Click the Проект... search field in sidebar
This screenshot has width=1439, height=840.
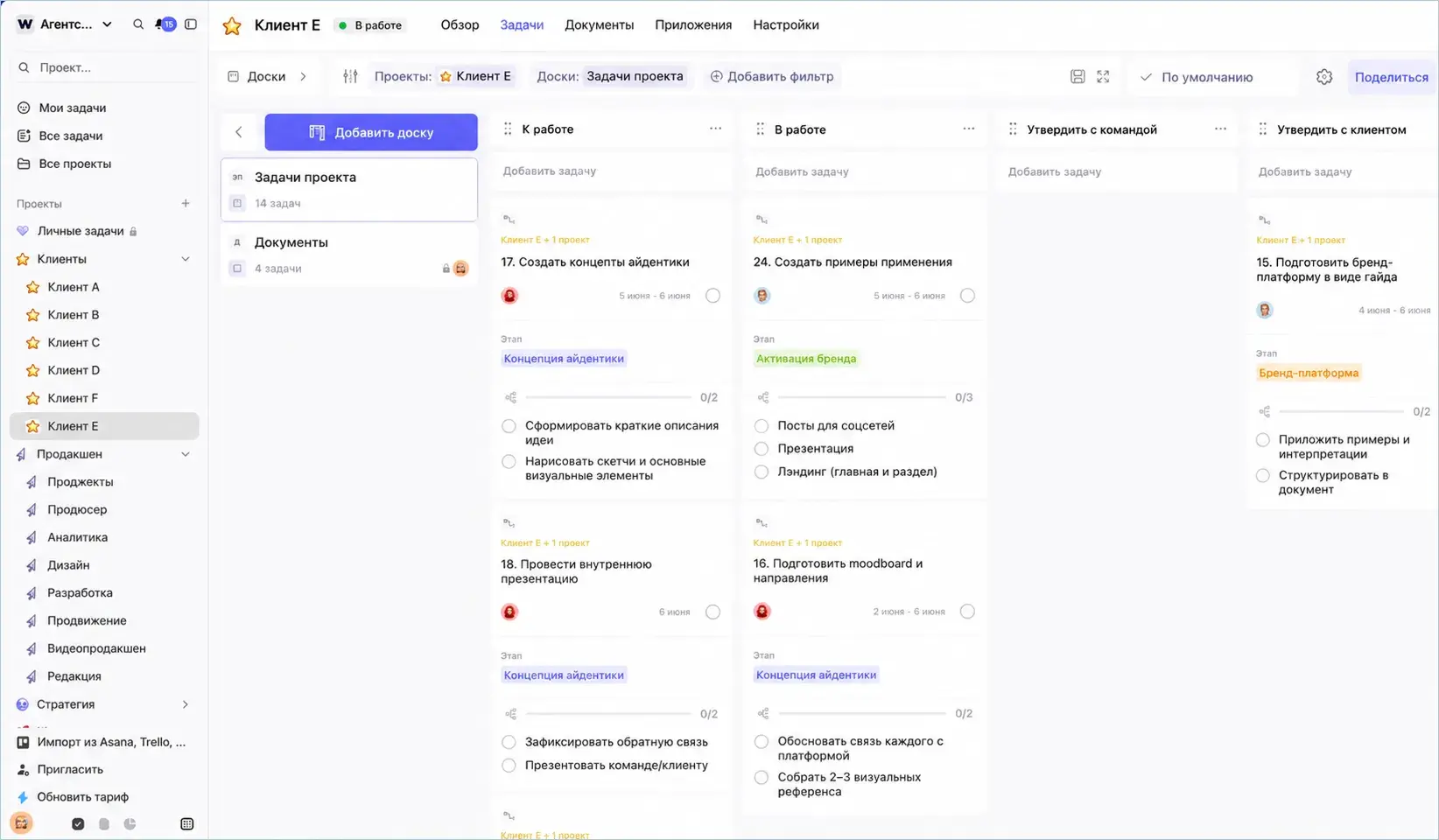click(x=105, y=67)
